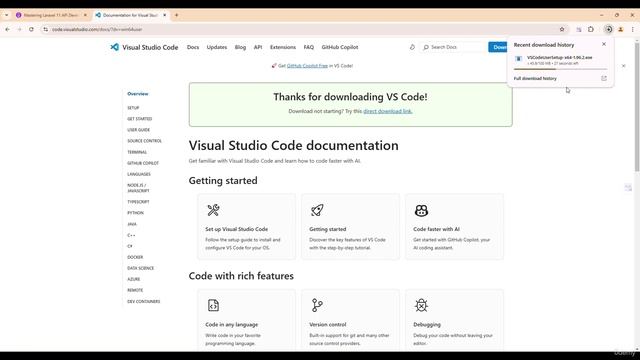Expand the TERMINAL sidebar section
The width and height of the screenshot is (640, 360).
click(x=137, y=152)
